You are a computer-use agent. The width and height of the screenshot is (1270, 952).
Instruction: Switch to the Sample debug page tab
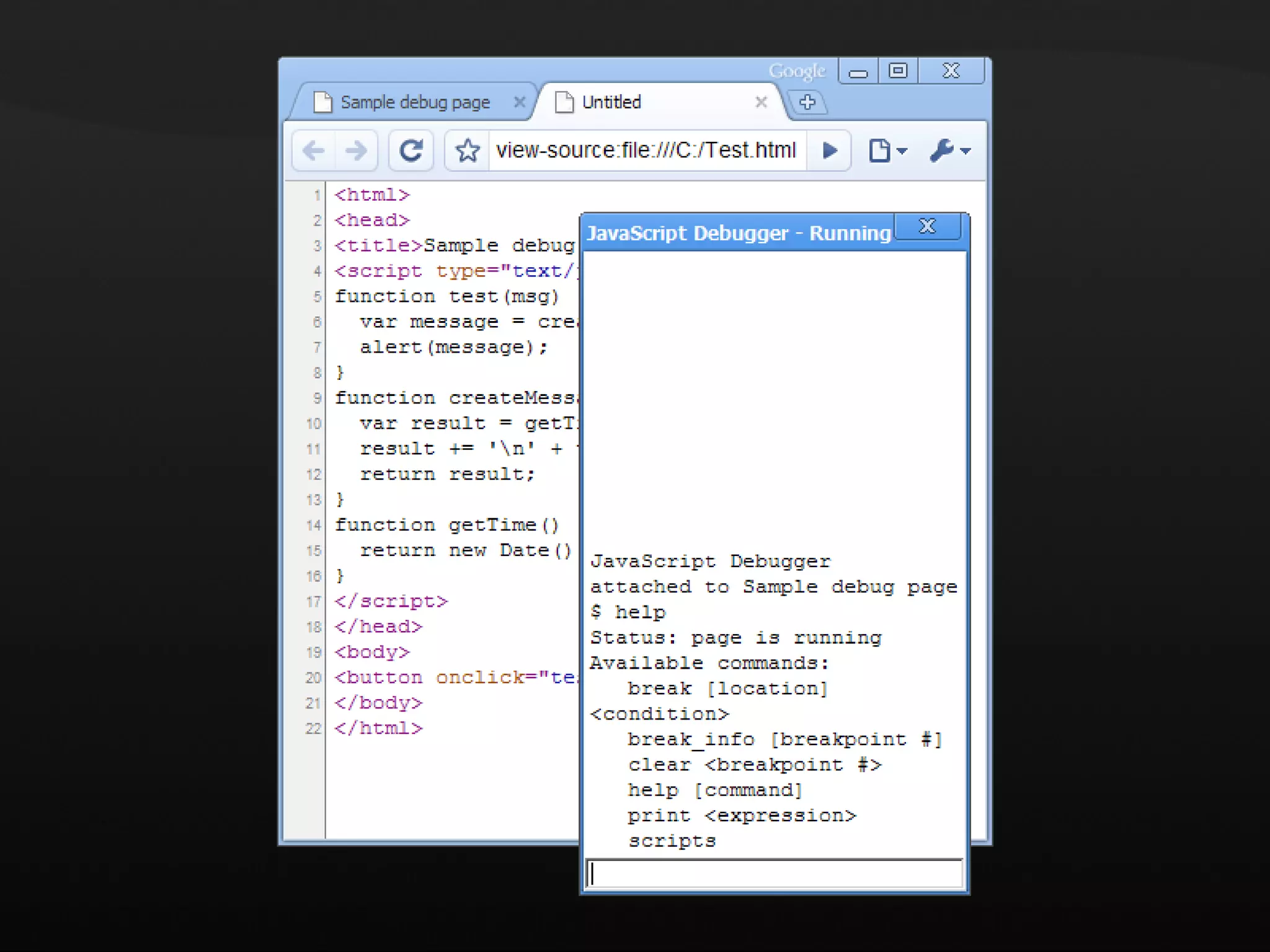[x=415, y=102]
